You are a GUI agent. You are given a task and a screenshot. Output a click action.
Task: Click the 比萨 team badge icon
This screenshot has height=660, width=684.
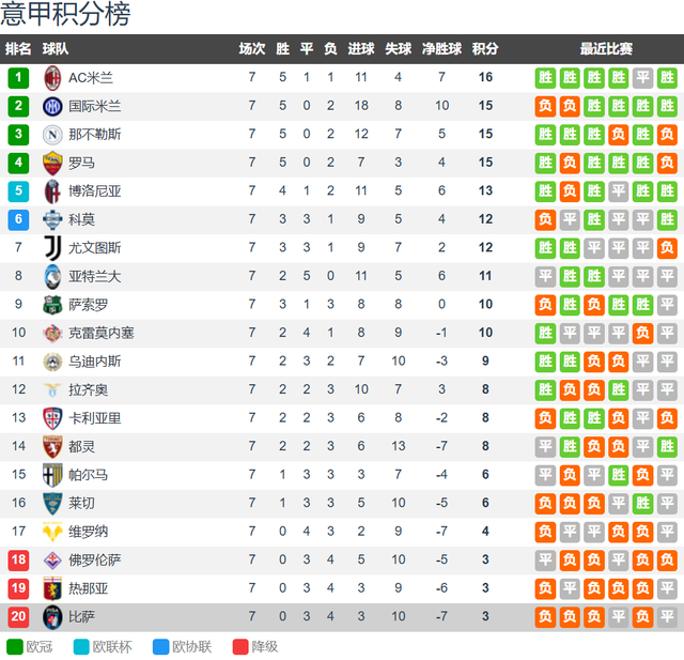pyautogui.click(x=53, y=617)
